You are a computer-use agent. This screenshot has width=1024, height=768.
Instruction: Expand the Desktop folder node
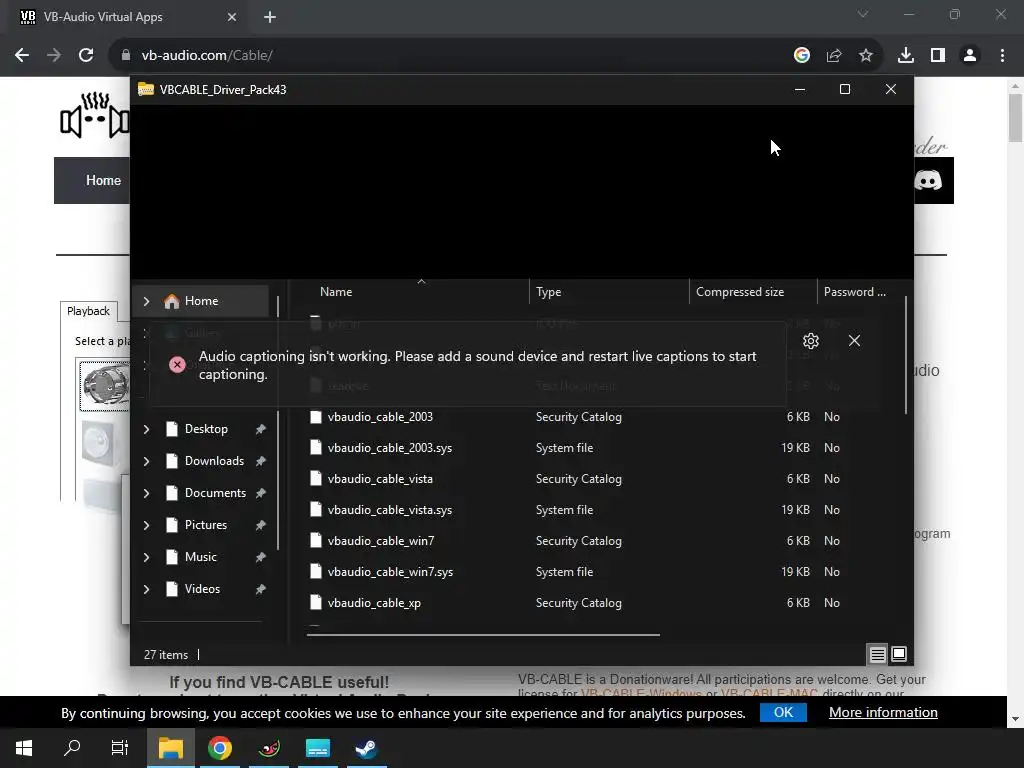tap(146, 429)
